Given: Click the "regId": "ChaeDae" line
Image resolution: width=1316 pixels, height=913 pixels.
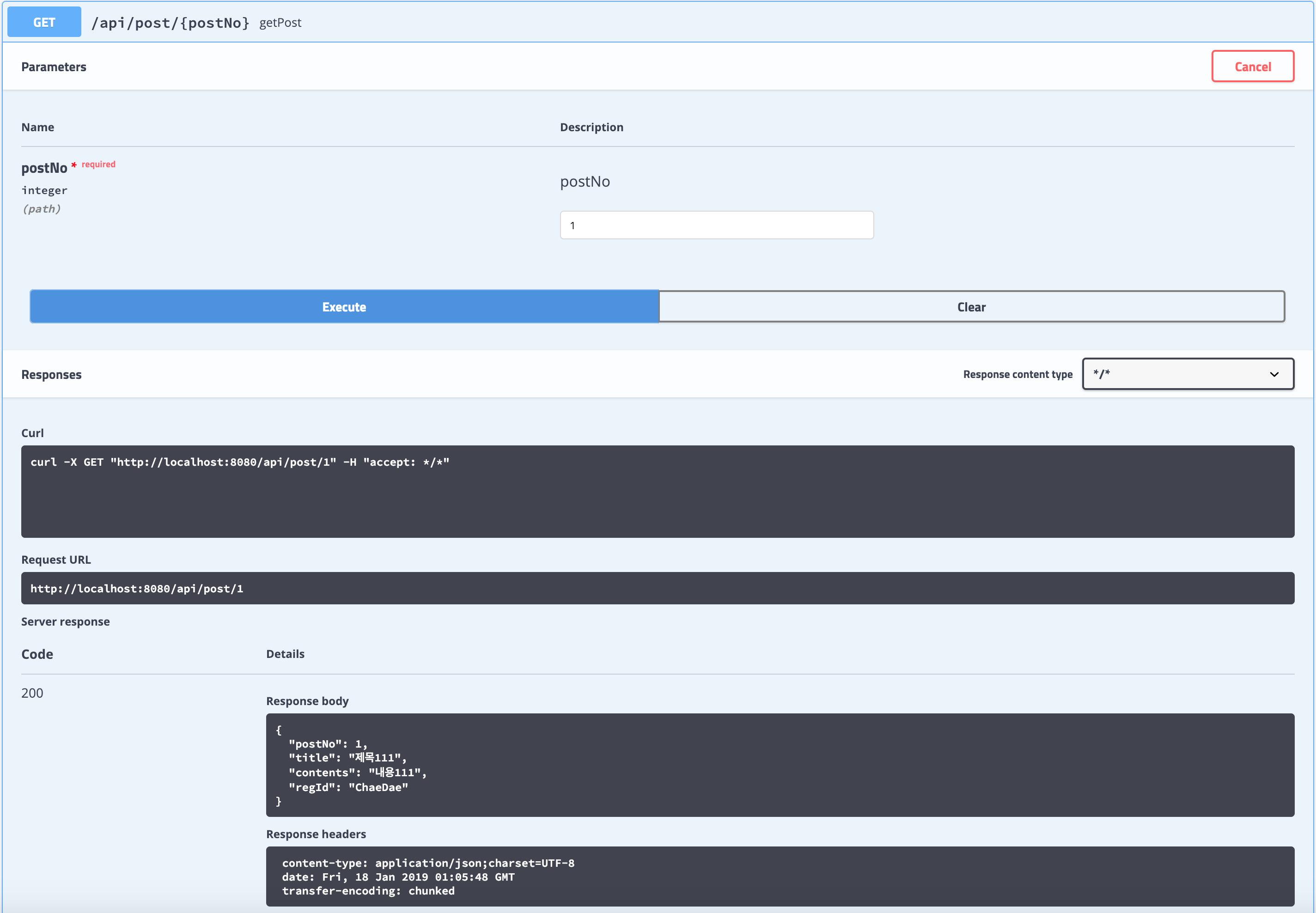Looking at the screenshot, I should [348, 787].
